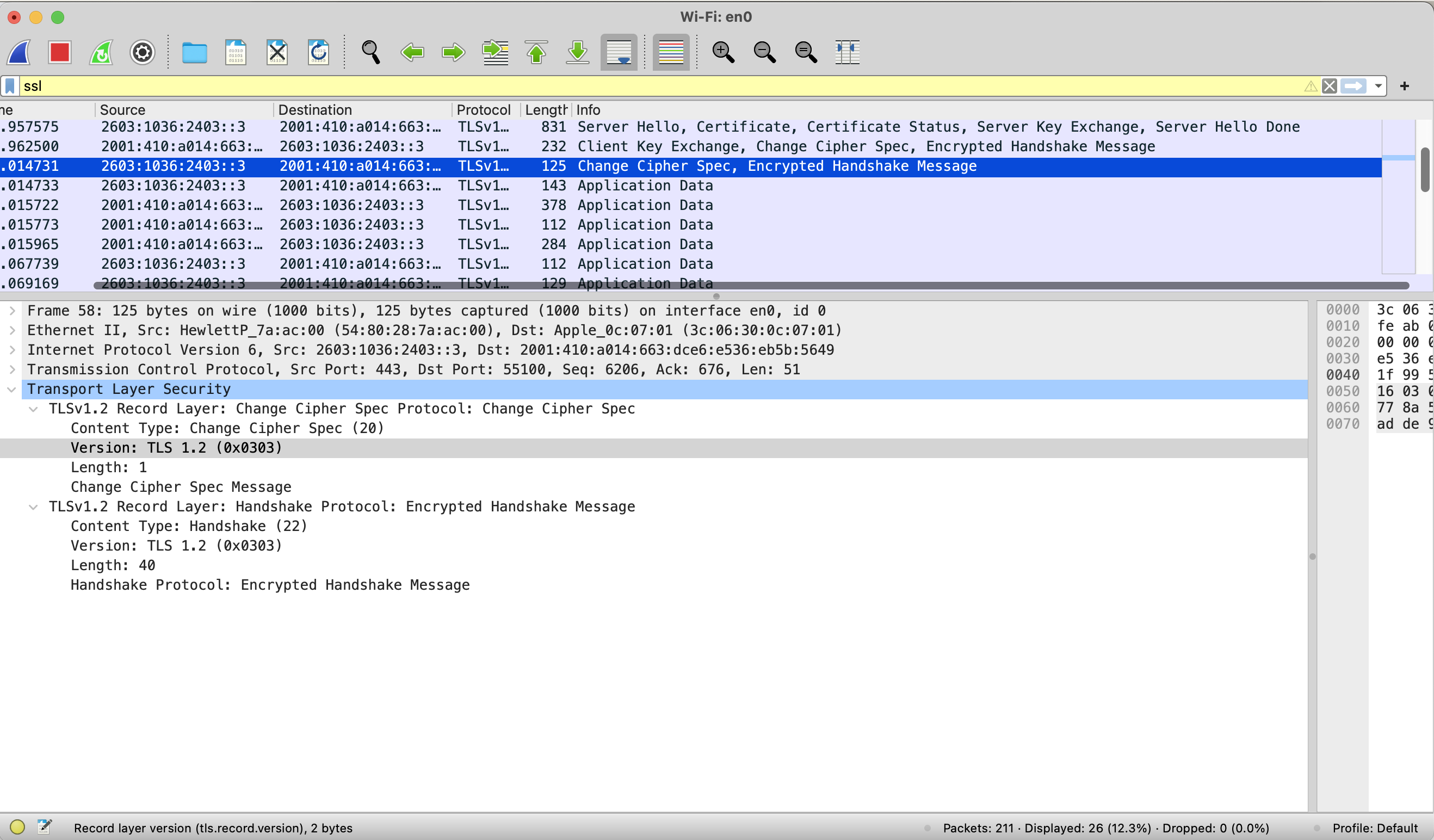The image size is (1434, 840).
Task: Sort by the Protocol column header
Action: pyautogui.click(x=483, y=110)
